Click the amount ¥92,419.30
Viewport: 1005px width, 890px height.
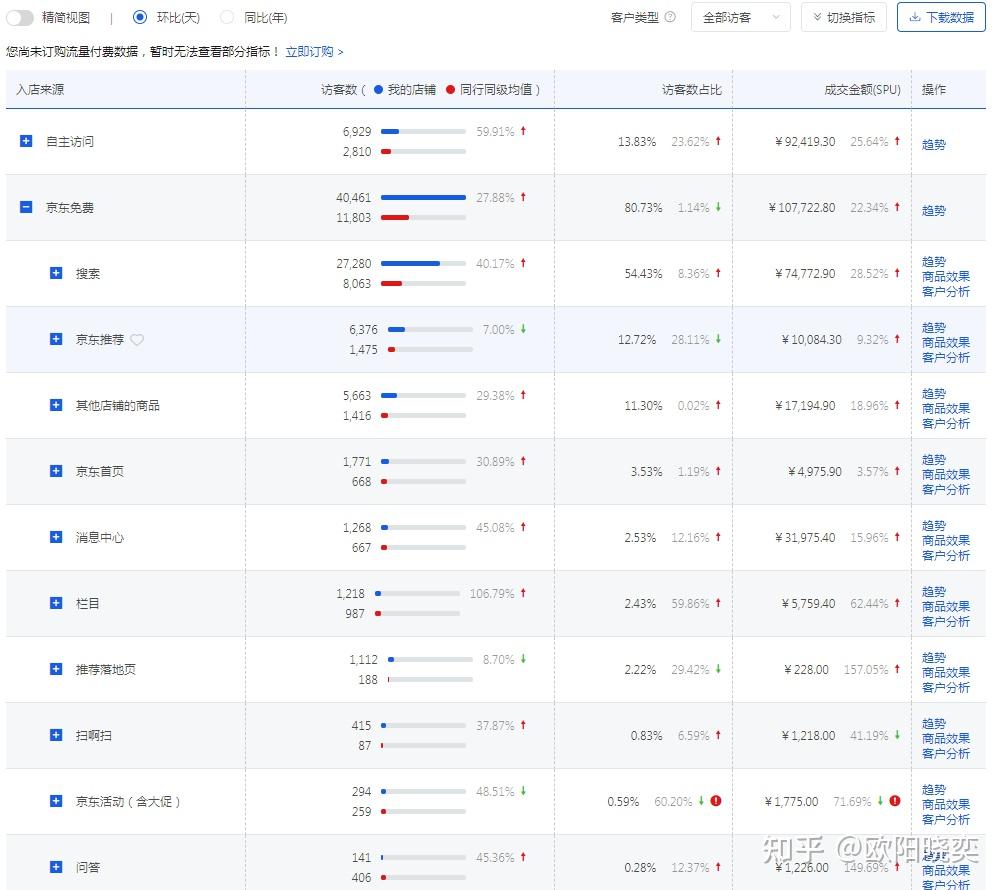click(x=805, y=142)
